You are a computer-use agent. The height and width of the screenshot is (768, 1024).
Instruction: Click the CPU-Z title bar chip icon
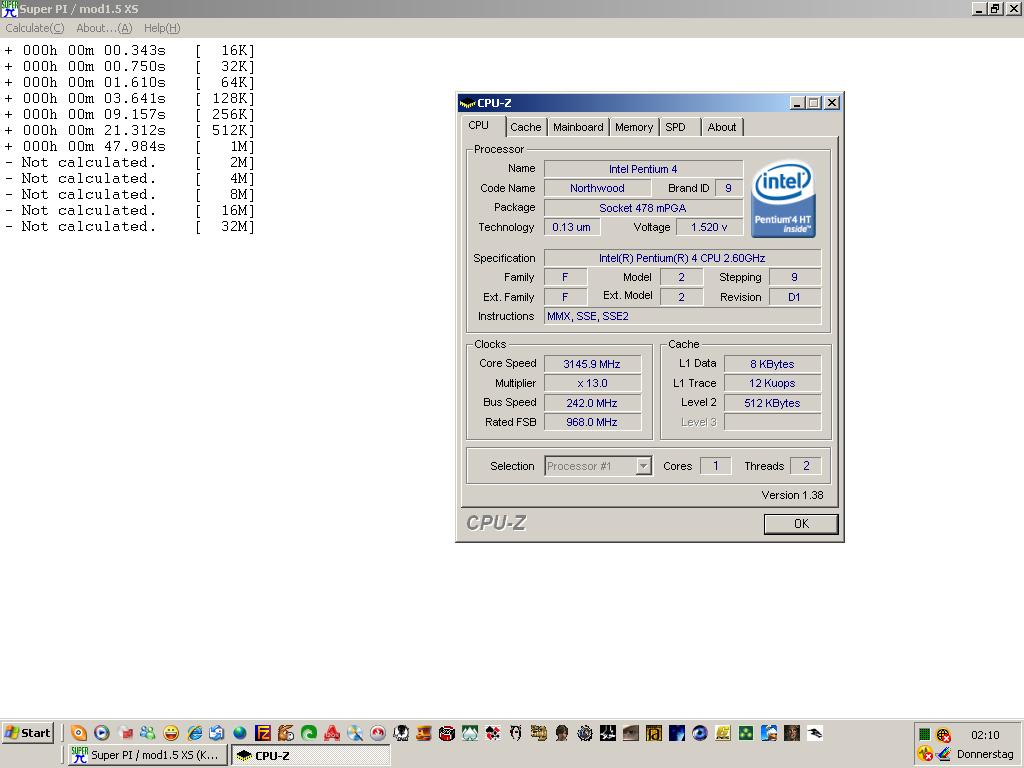467,103
